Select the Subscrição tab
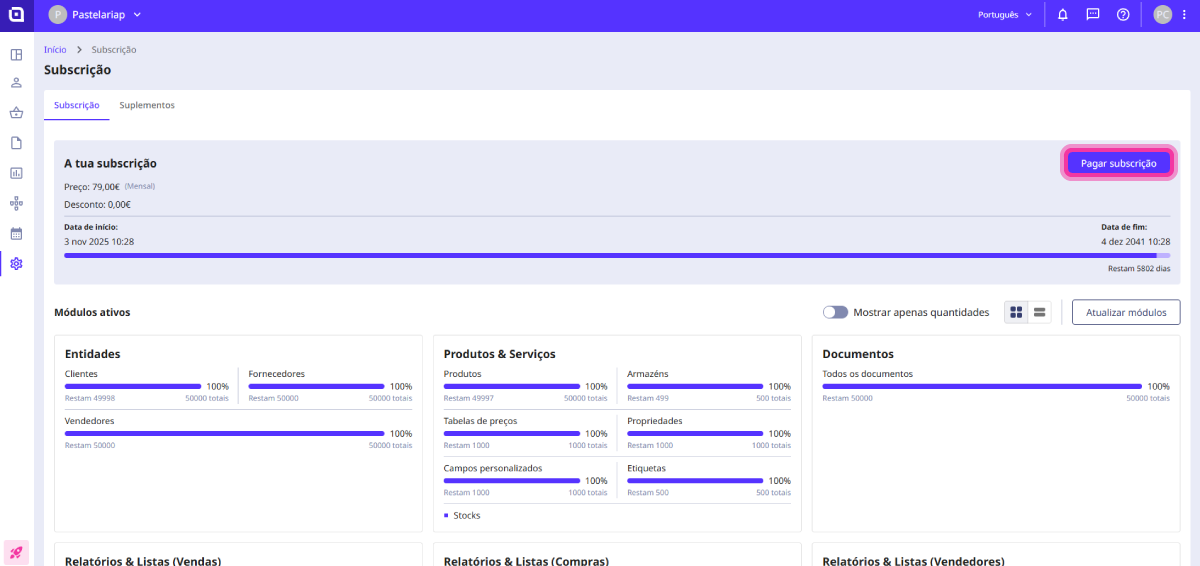The height and width of the screenshot is (566, 1200). click(76, 105)
